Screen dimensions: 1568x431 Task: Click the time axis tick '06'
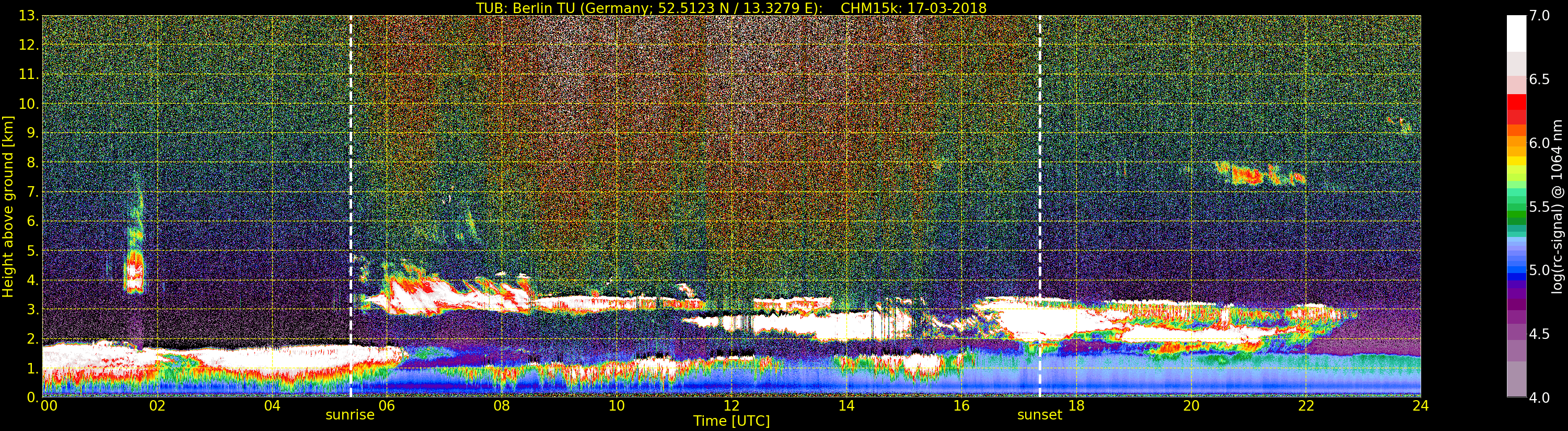tap(387, 405)
